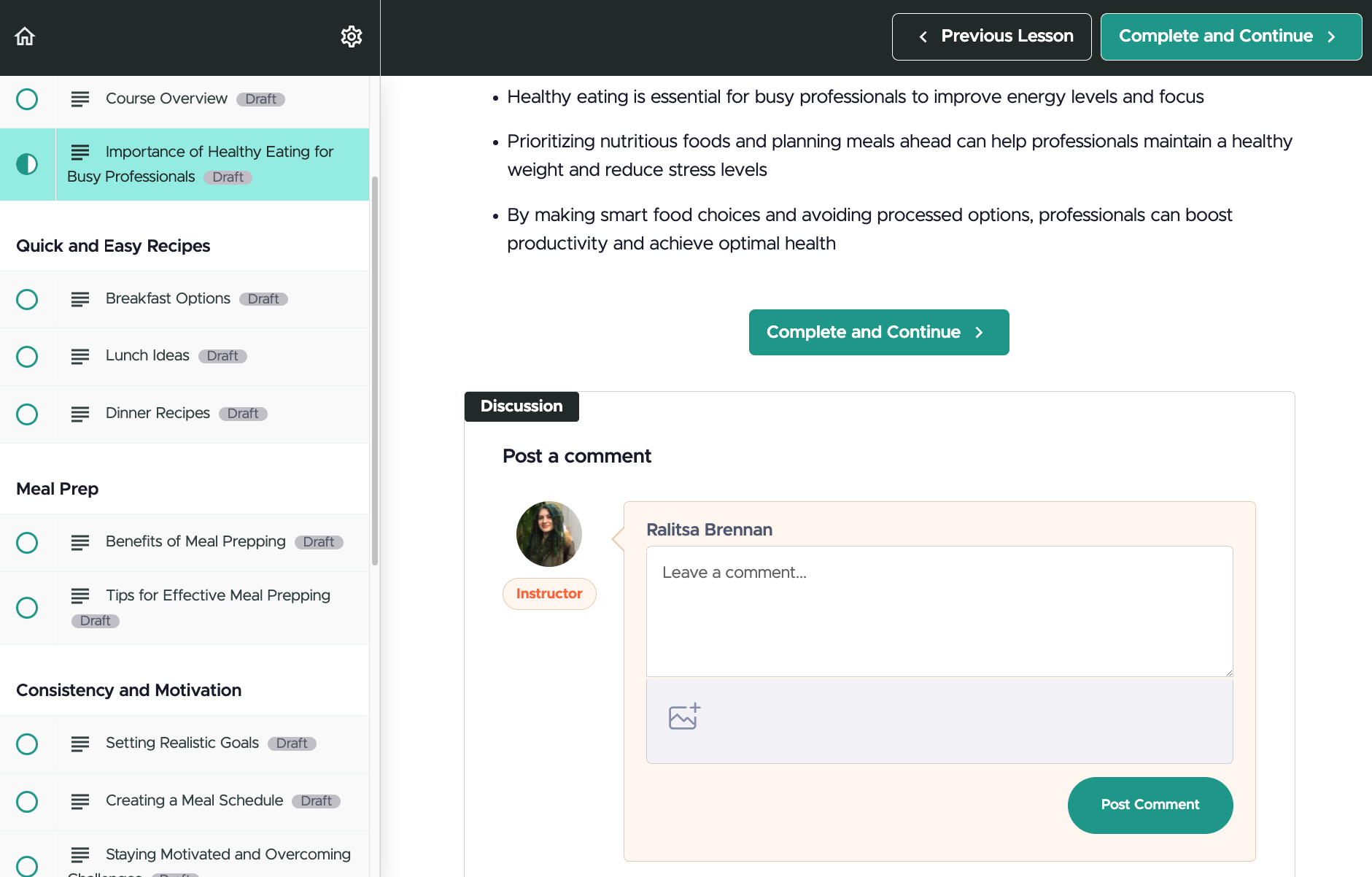Open Creating a Meal Schedule lesson
The height and width of the screenshot is (877, 1372).
pos(194,800)
